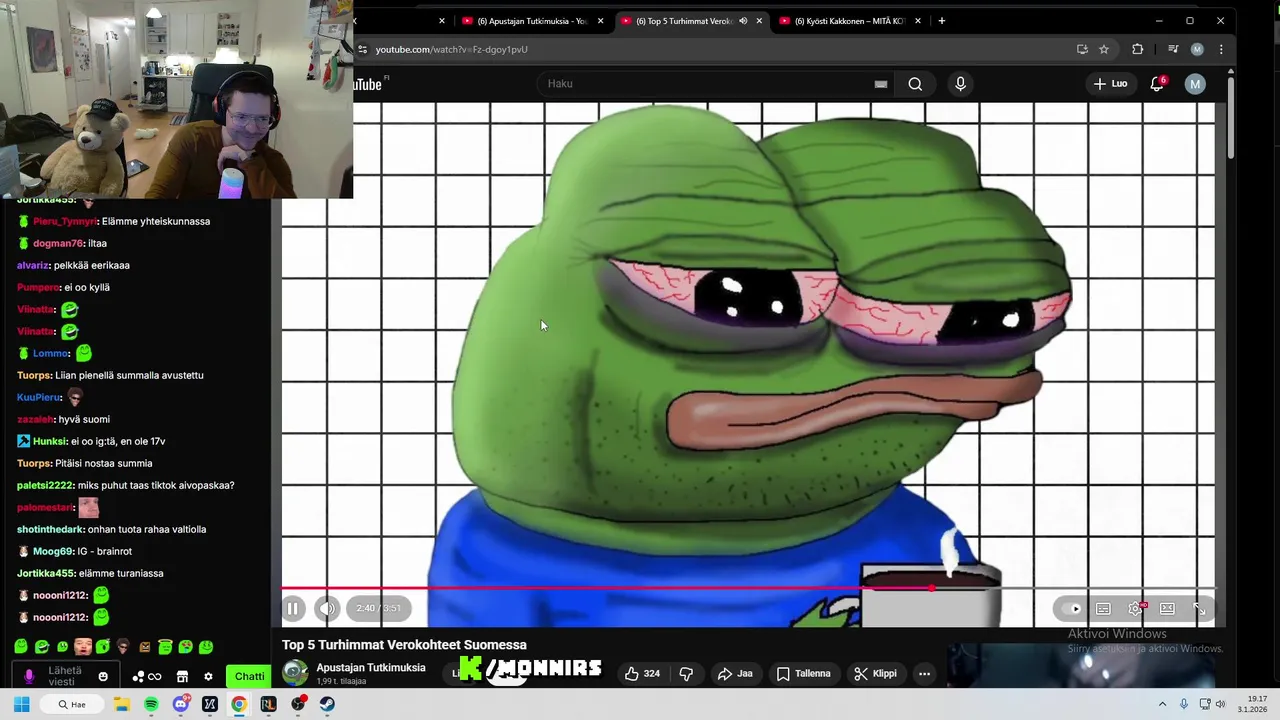Open the YouTube account avatar menu
This screenshot has height=720, width=1280.
click(1195, 84)
